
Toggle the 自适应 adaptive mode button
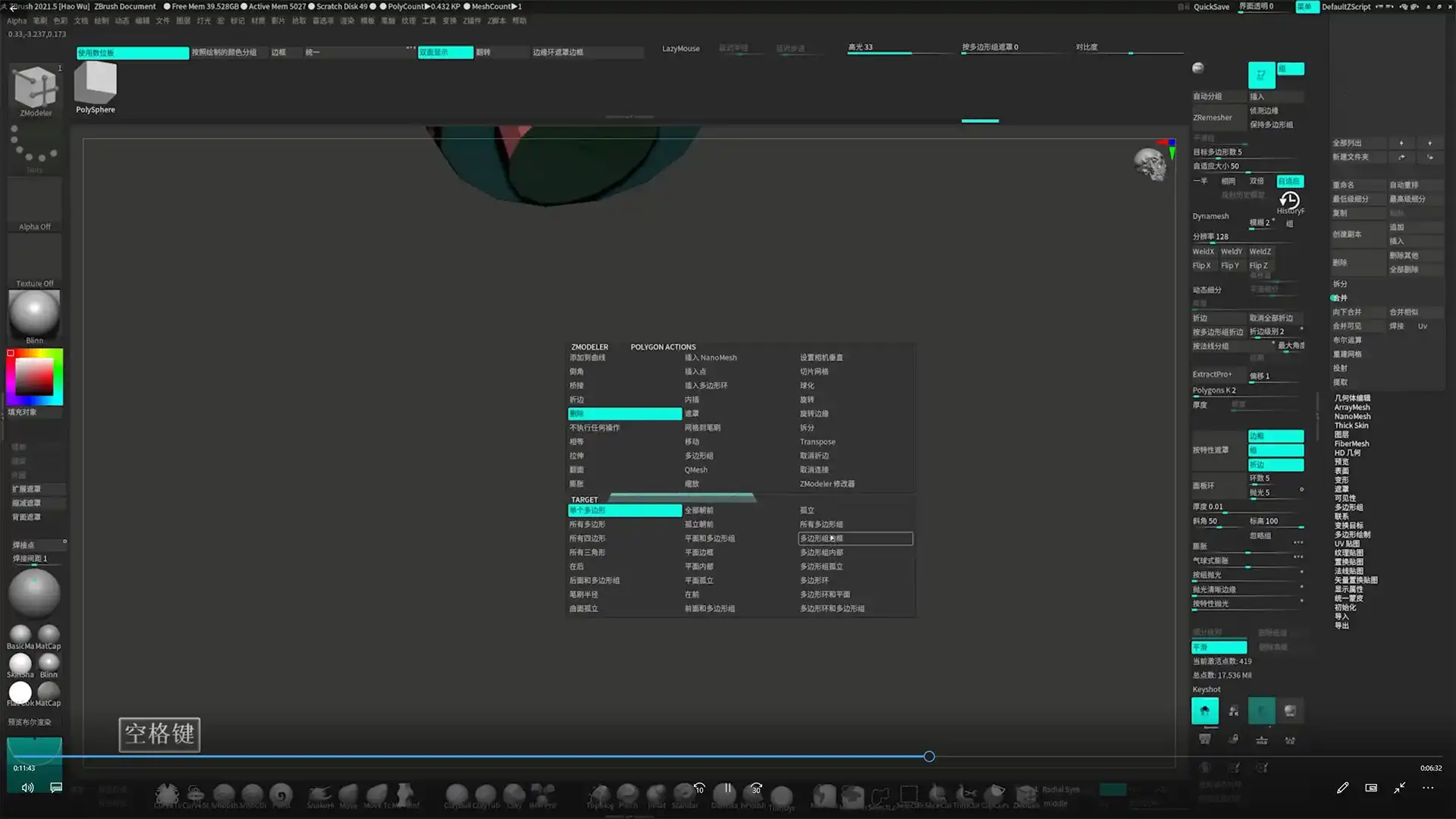[x=1289, y=181]
